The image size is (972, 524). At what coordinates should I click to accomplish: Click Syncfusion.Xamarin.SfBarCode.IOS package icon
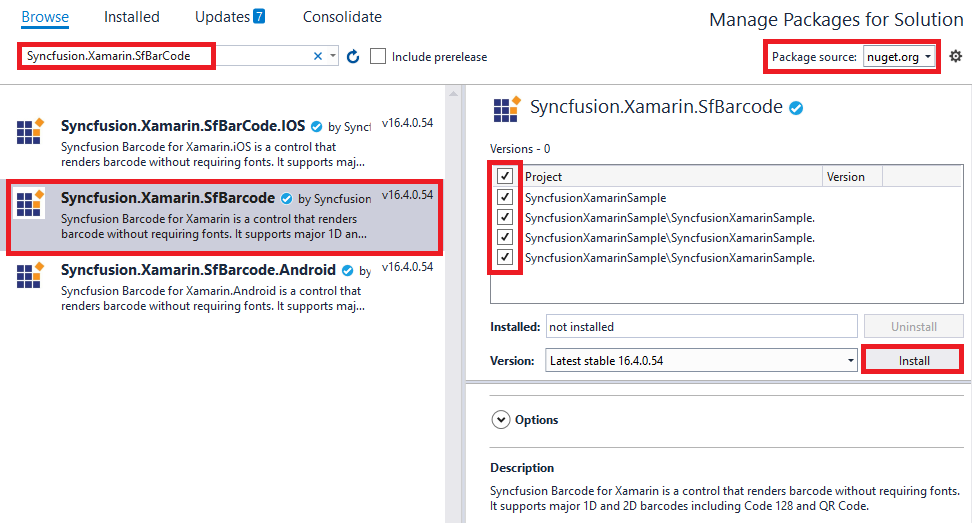30,131
